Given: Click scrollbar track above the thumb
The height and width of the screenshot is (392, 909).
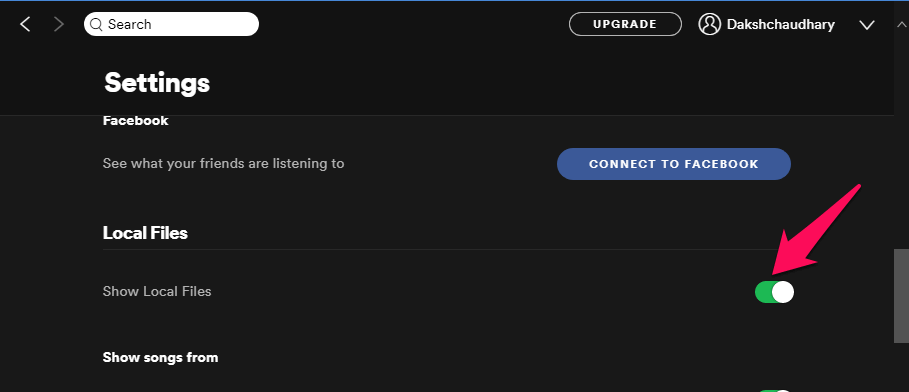Looking at the screenshot, I should click(901, 139).
